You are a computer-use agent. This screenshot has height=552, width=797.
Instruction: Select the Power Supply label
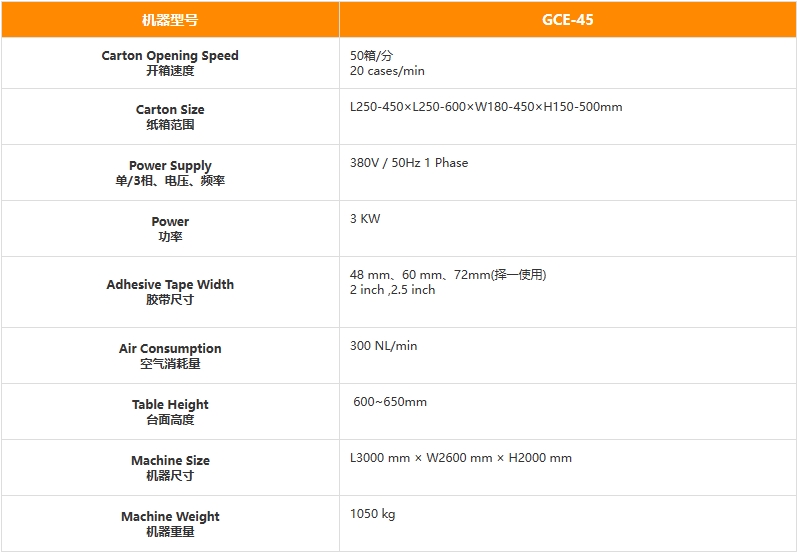coord(170,166)
